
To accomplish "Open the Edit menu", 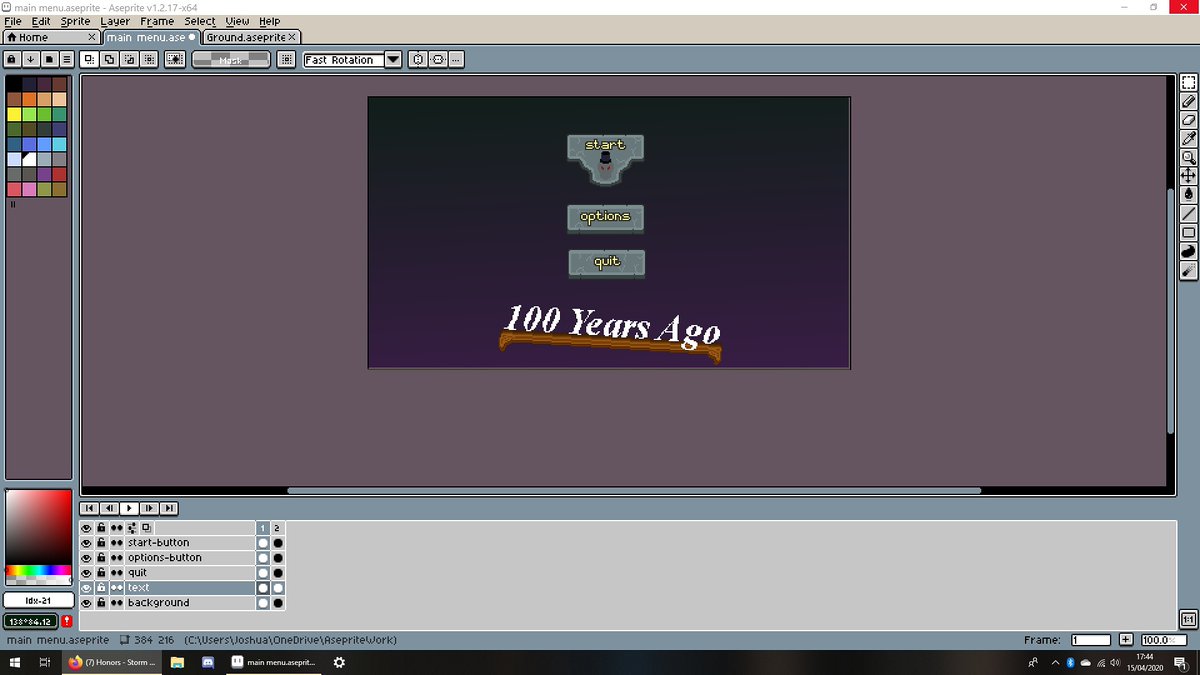I will tap(41, 21).
